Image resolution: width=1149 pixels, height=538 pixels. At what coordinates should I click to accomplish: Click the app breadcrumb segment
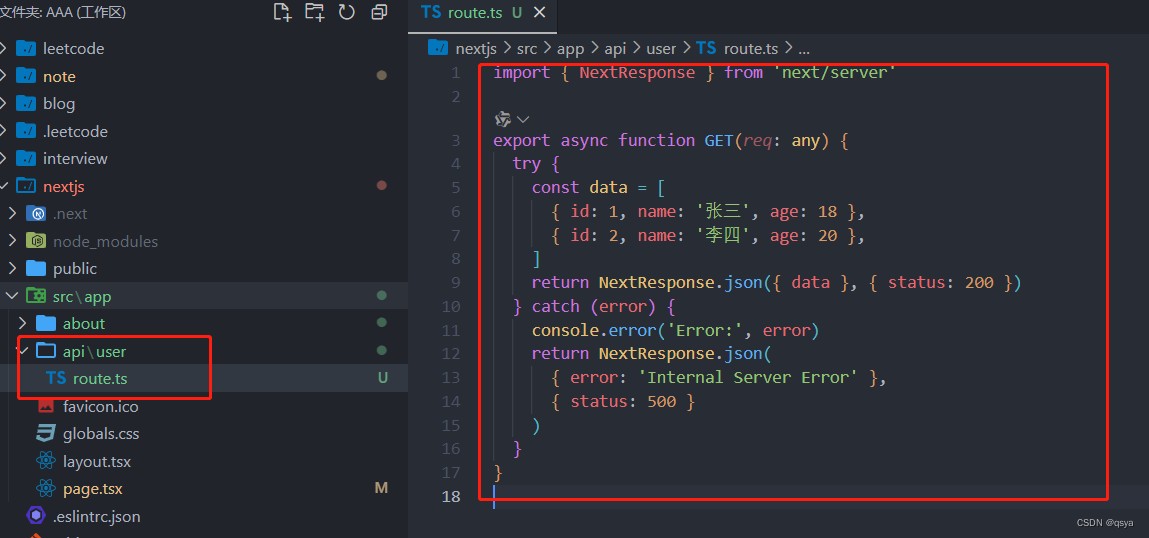[x=572, y=48]
